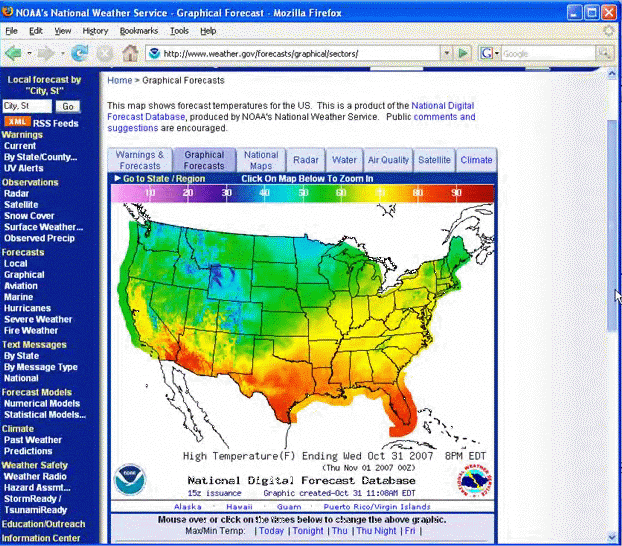
Task: Click the Home breadcrumb link
Action: (x=119, y=80)
